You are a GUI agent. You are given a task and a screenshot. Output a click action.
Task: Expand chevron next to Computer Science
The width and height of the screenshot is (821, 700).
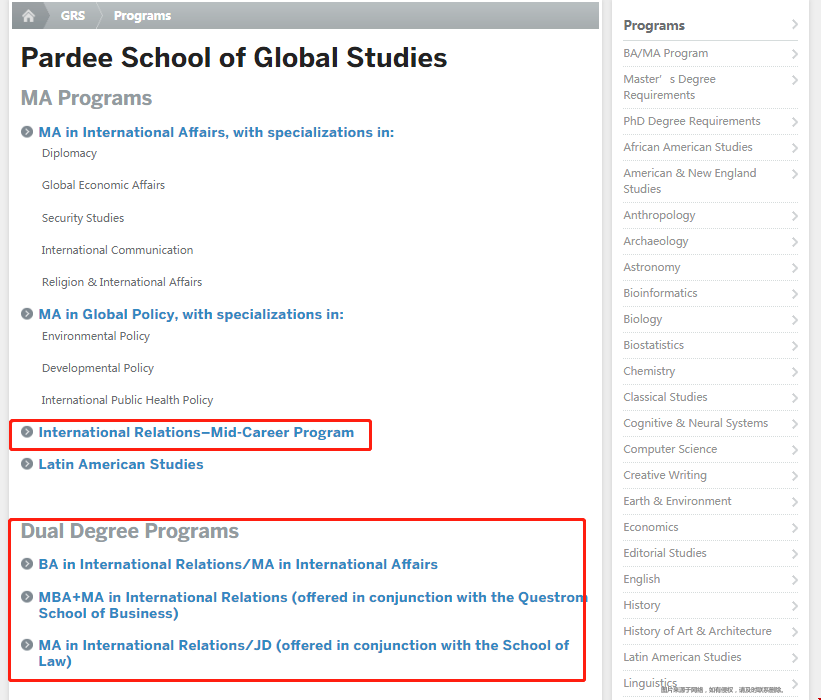click(794, 450)
